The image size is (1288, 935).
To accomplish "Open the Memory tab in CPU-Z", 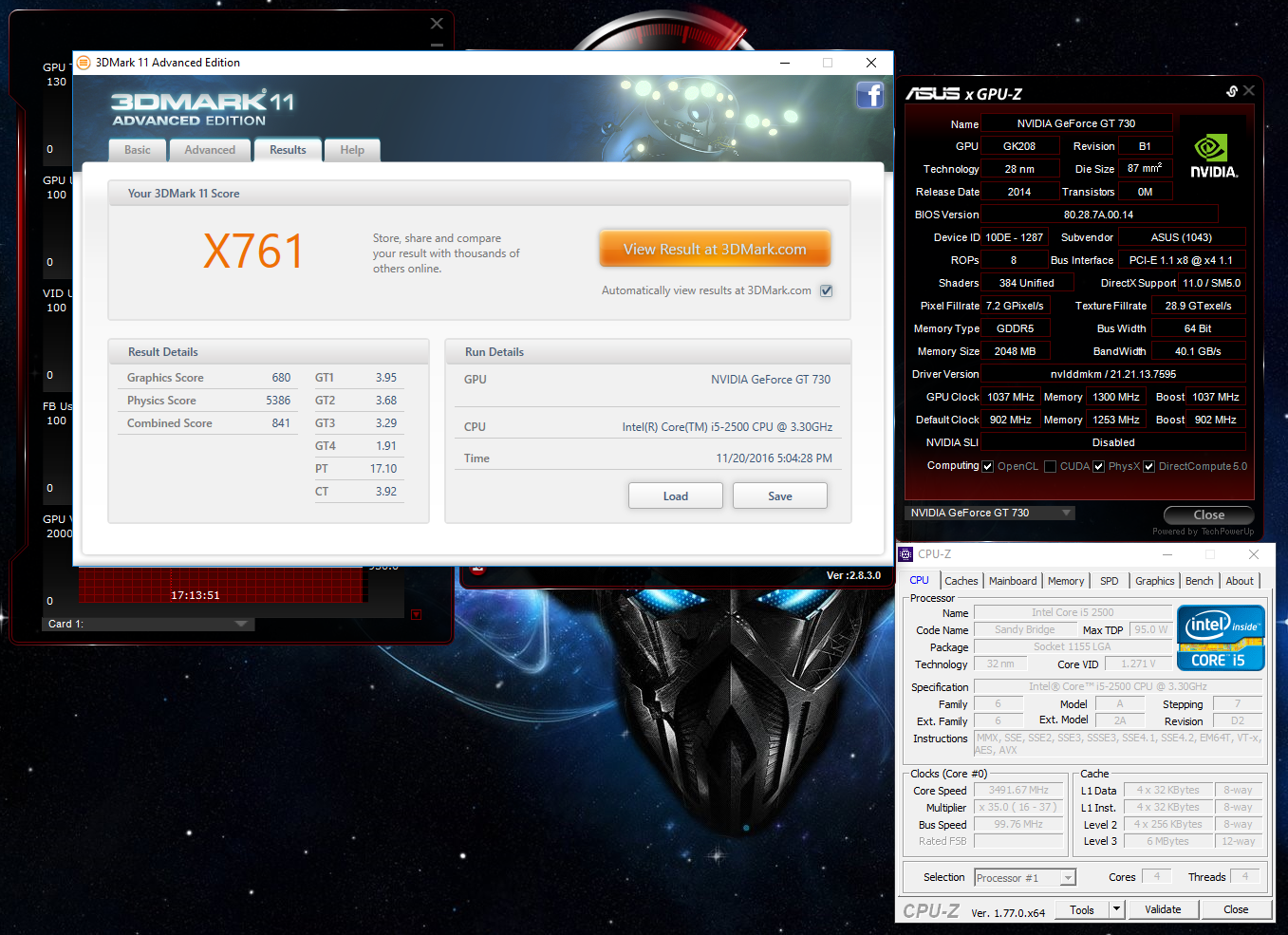I will coord(1066,581).
